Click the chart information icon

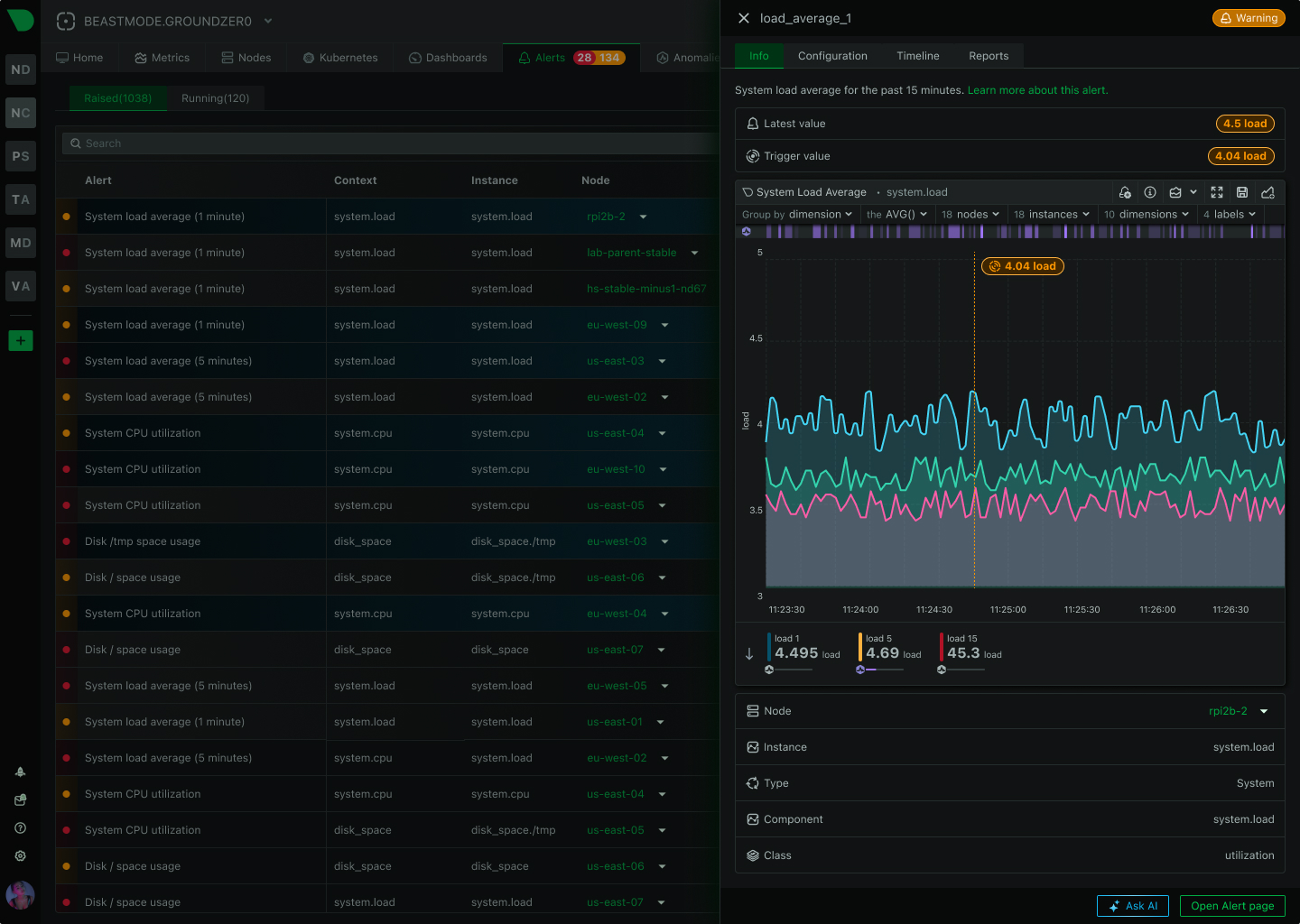click(1150, 192)
